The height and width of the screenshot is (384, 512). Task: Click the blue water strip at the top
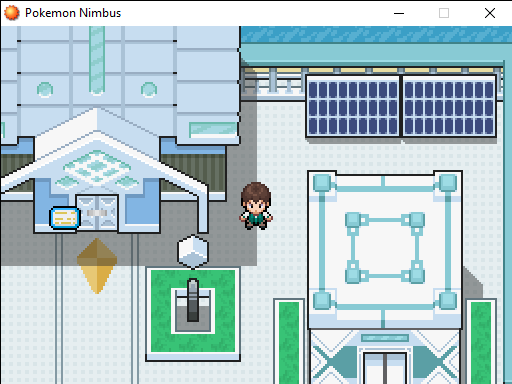pos(376,34)
